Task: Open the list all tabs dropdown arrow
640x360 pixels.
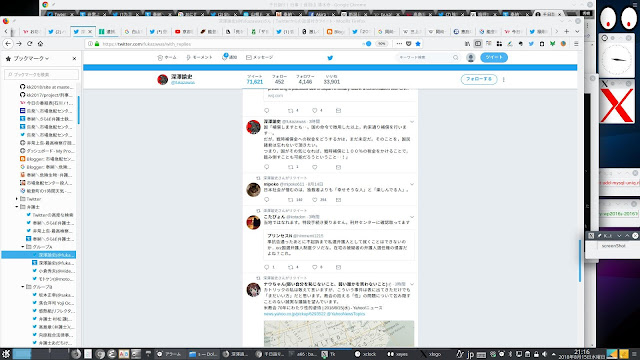Action: [x=577, y=31]
